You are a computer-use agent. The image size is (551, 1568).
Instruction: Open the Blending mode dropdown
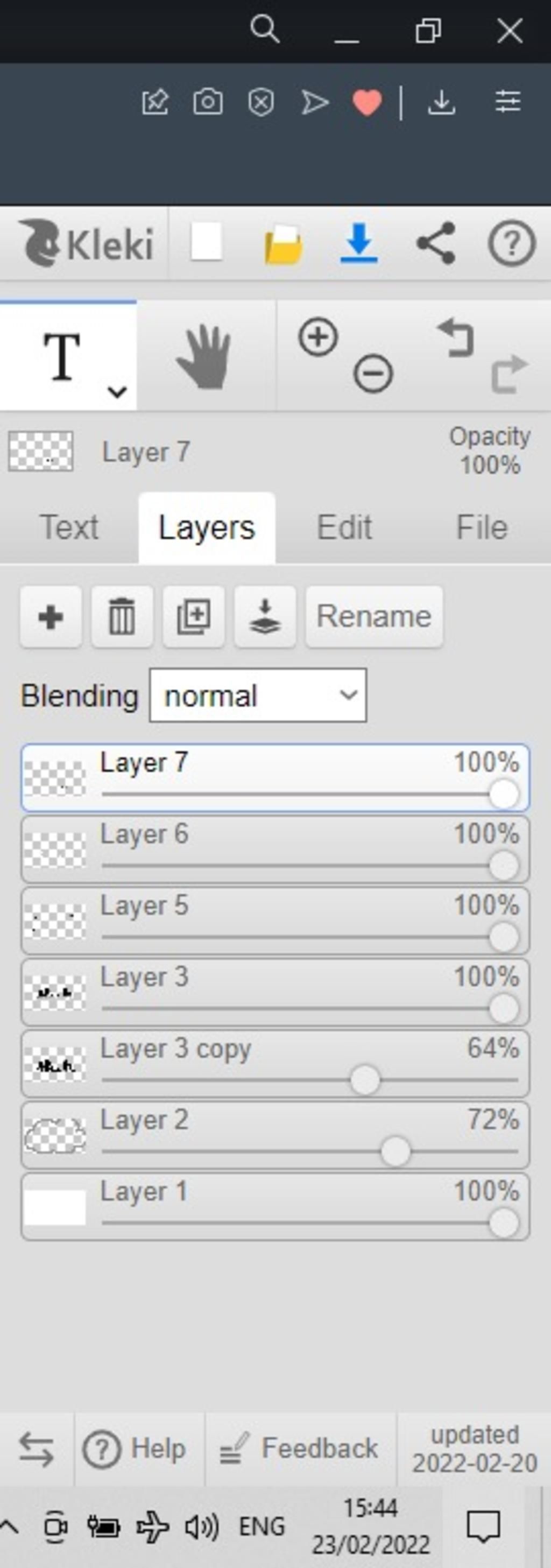[258, 695]
